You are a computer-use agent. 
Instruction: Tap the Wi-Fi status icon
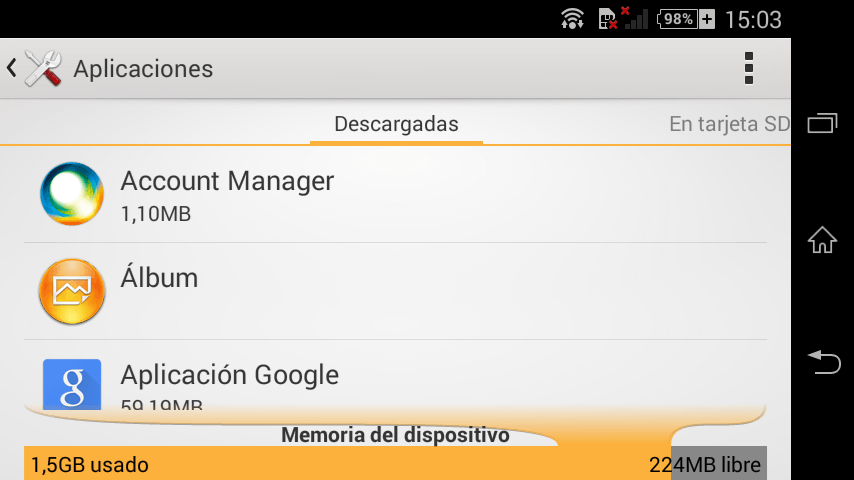(x=572, y=19)
